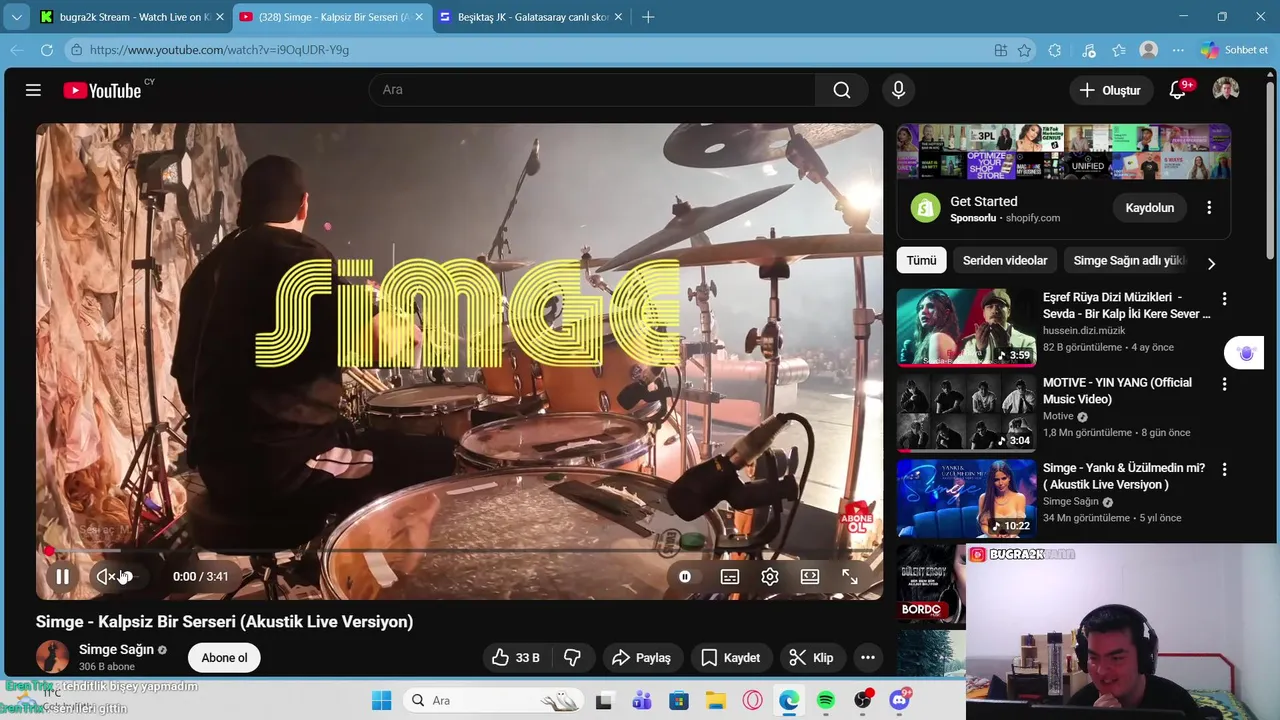Seek on the video progress bar

(460, 551)
